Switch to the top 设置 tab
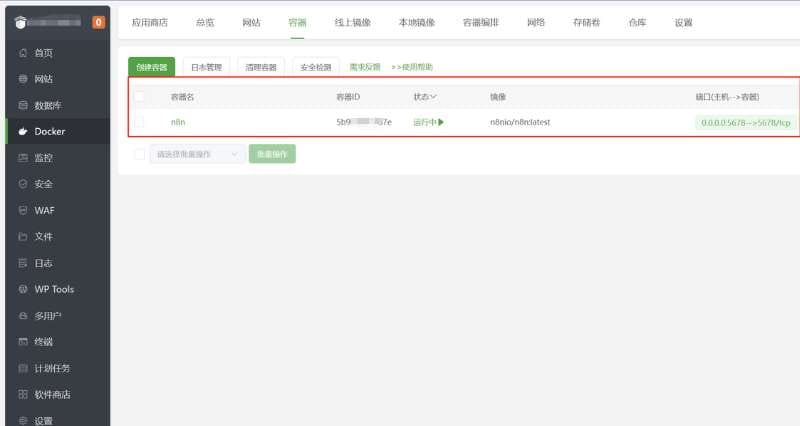The image size is (800, 426). 684,22
